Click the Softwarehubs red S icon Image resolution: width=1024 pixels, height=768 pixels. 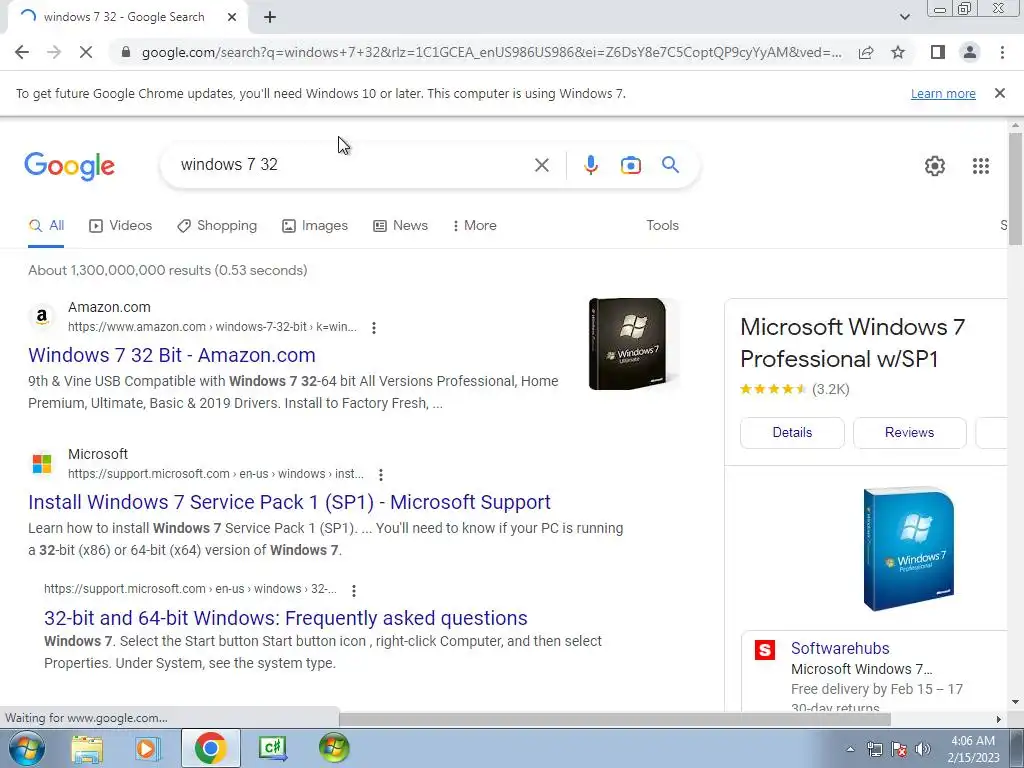coord(765,650)
